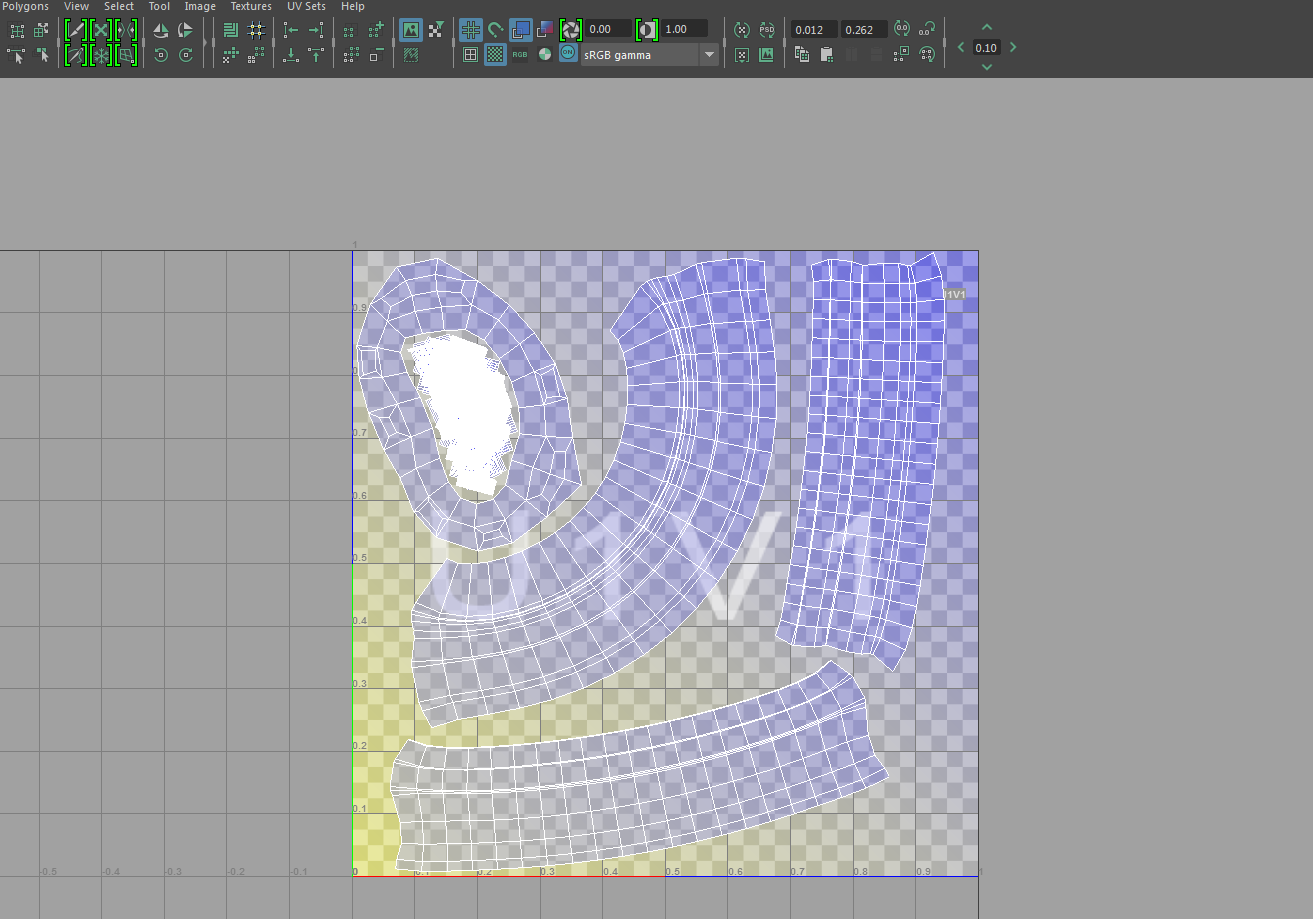Viewport: 1313px width, 919px height.
Task: Toggle texture borders display
Action: pos(471,55)
